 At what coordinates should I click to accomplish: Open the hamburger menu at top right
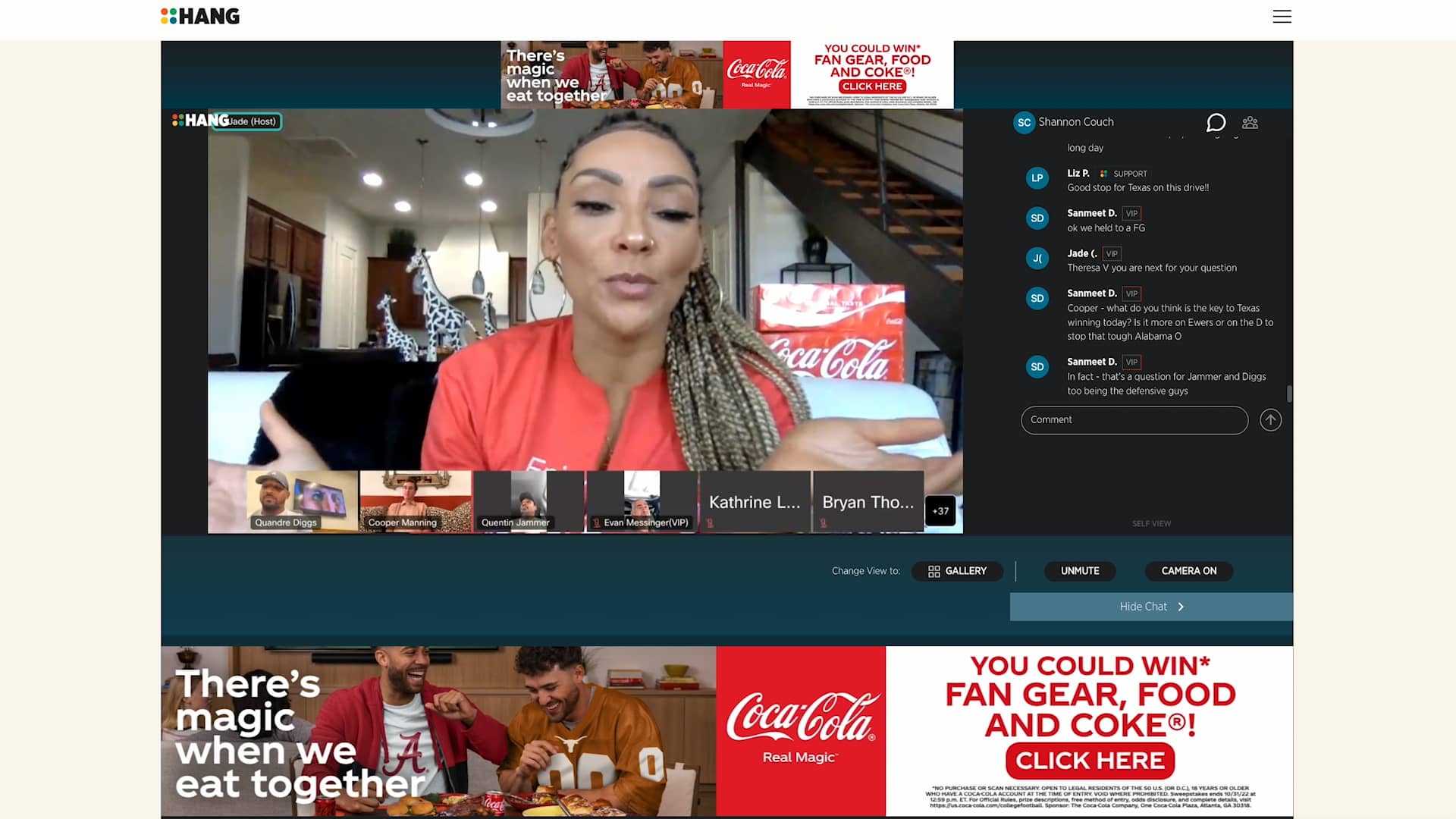1282,16
